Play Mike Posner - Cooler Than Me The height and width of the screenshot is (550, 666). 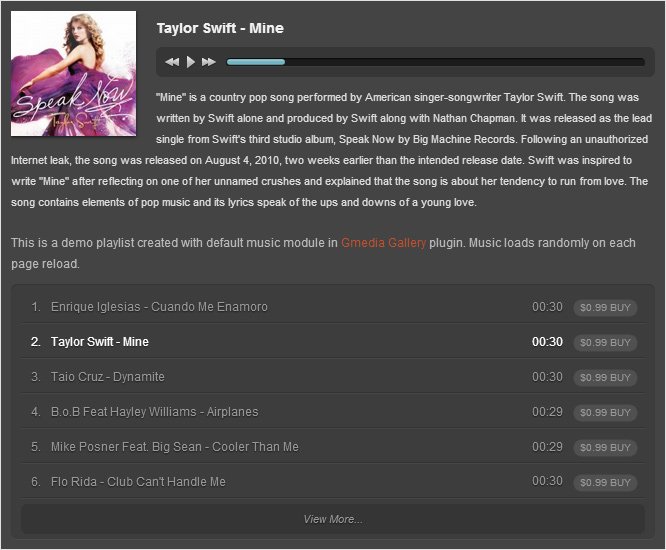(175, 447)
